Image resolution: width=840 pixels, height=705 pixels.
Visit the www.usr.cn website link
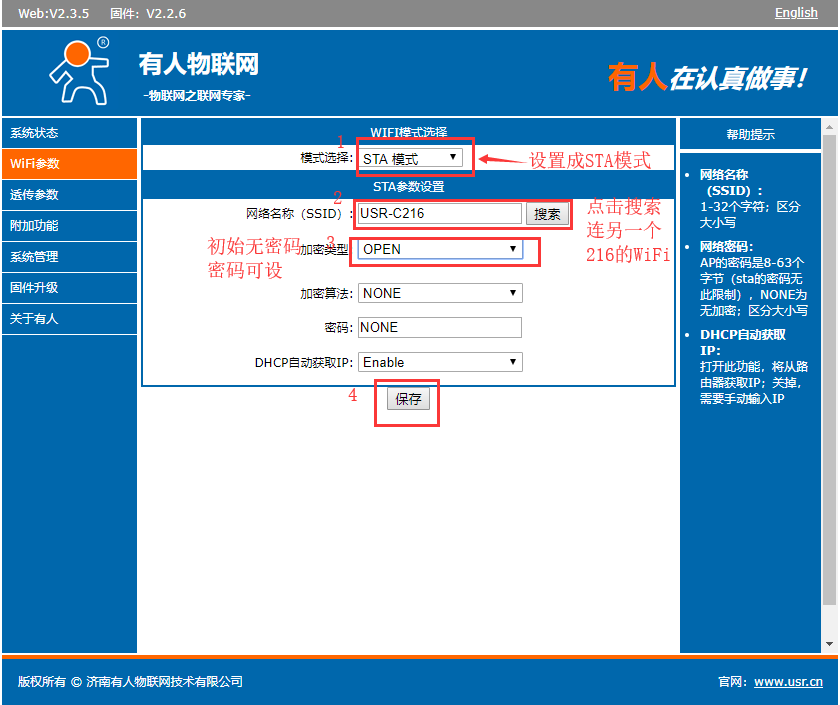[x=788, y=682]
